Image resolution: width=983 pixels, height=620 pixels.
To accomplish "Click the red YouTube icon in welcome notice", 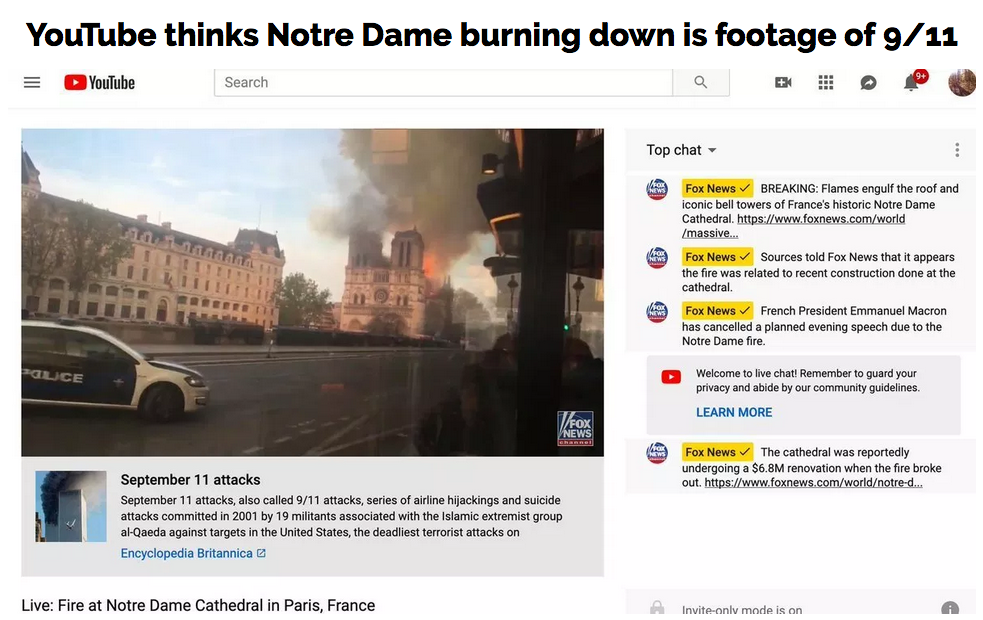I will pos(671,377).
